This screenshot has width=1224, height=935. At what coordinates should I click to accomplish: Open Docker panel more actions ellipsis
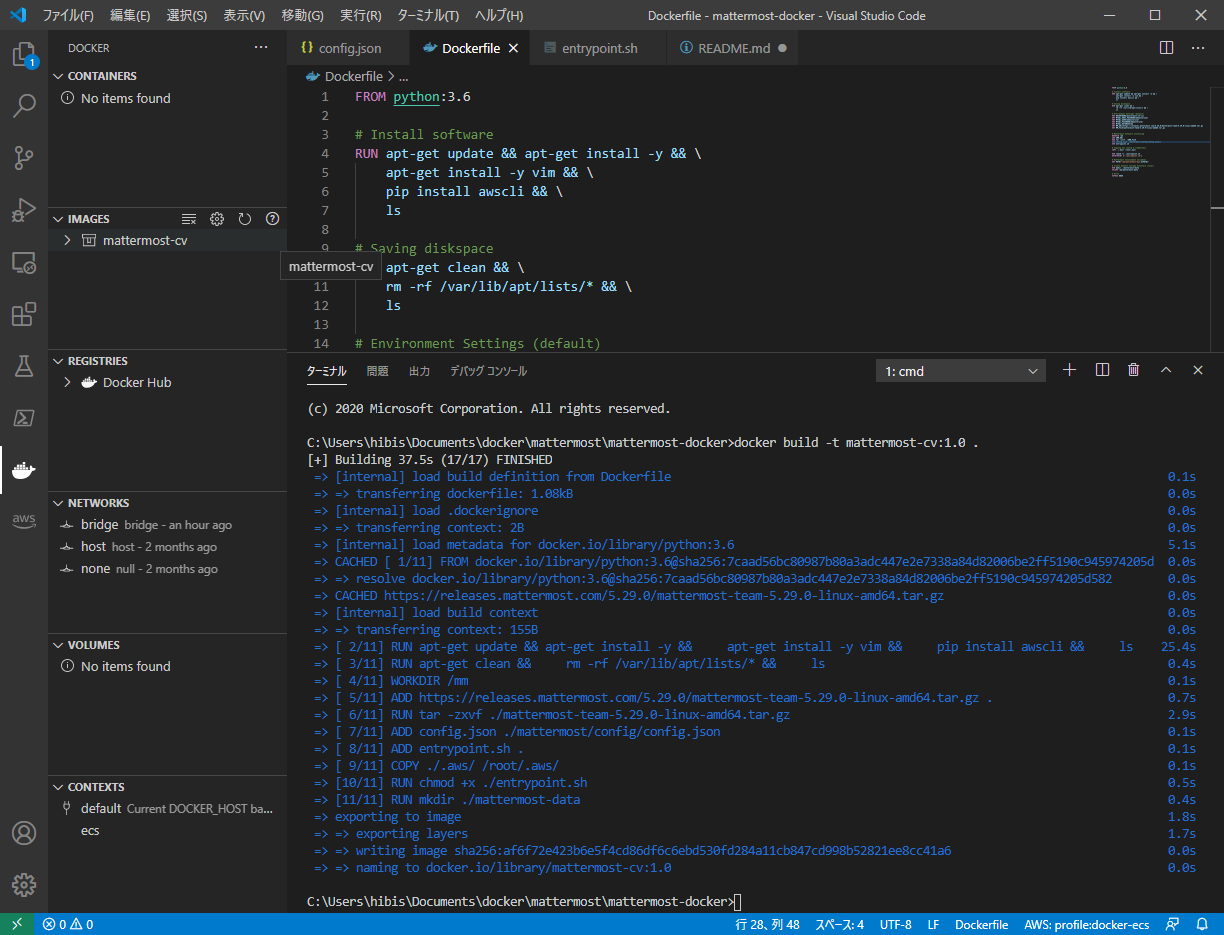[x=261, y=47]
